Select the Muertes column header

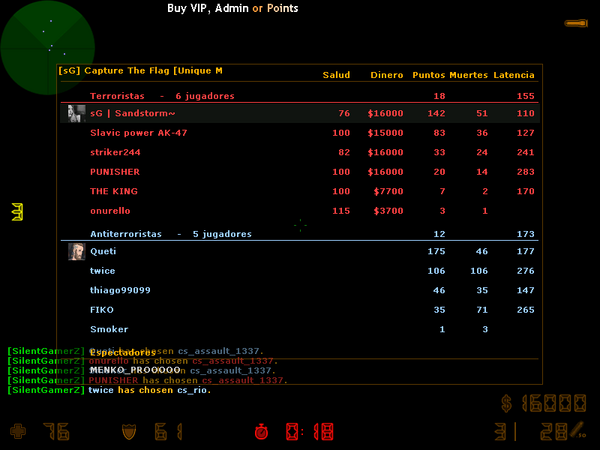[x=468, y=75]
